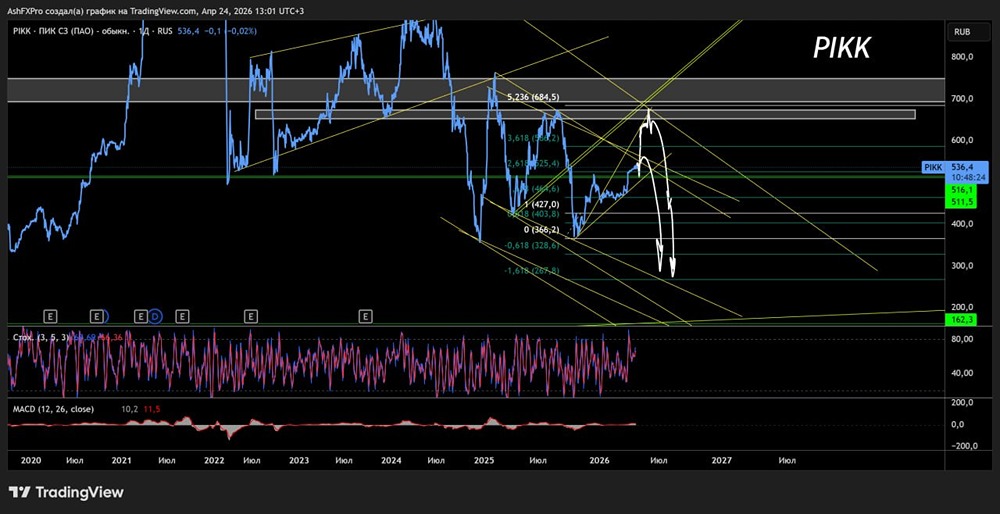Image resolution: width=1000 pixels, height=514 pixels.
Task: Click the price axis value 700,0
Action: [x=962, y=99]
